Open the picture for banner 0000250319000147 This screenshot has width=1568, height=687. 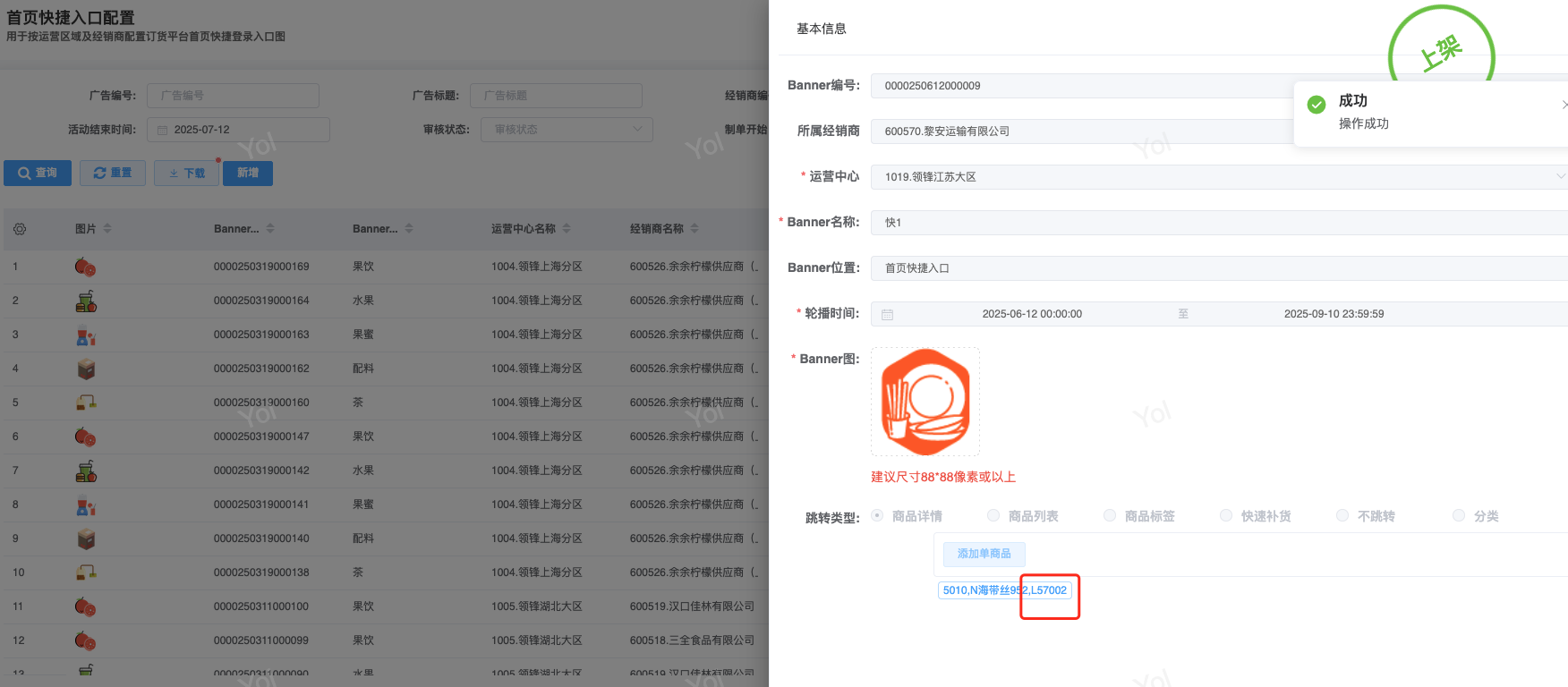pyautogui.click(x=85, y=437)
